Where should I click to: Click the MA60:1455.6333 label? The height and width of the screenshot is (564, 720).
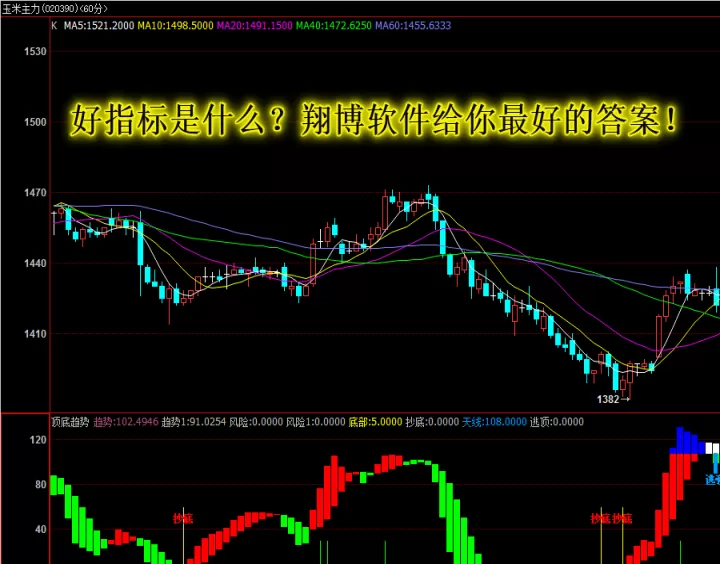point(413,26)
